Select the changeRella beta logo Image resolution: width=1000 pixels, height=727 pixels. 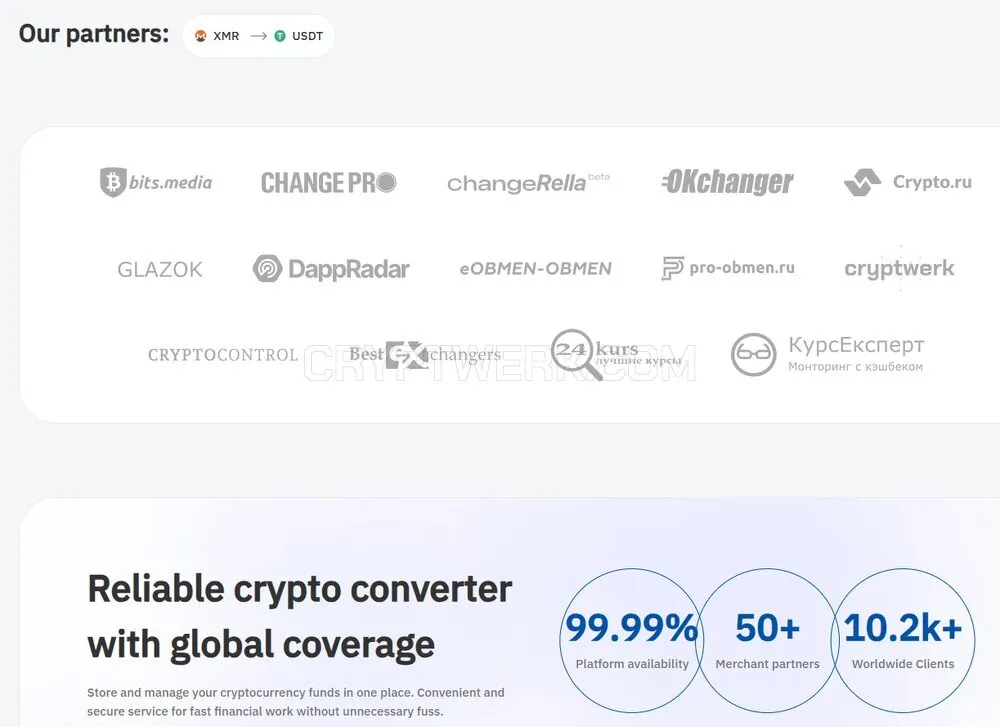(x=529, y=183)
